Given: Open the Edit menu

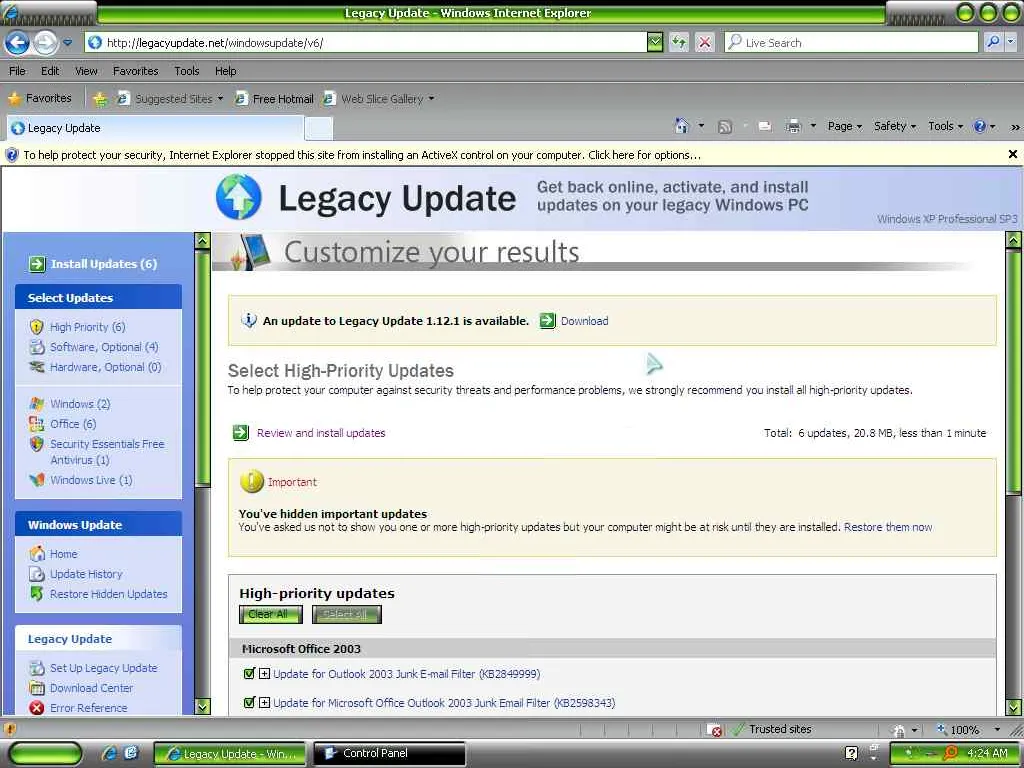Looking at the screenshot, I should 50,71.
